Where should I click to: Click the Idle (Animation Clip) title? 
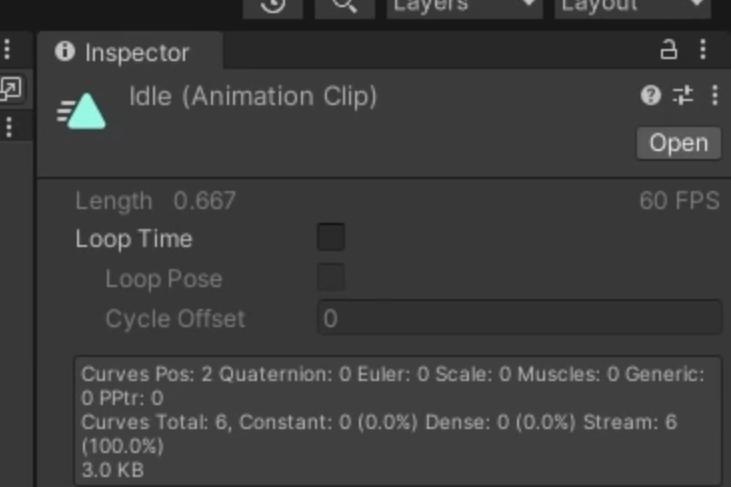(x=253, y=97)
